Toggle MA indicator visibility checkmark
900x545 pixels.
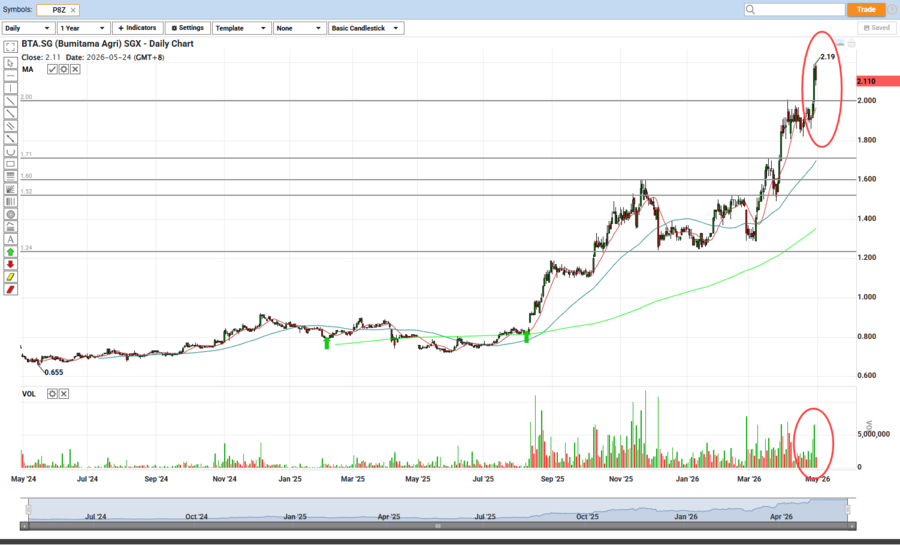coord(53,69)
